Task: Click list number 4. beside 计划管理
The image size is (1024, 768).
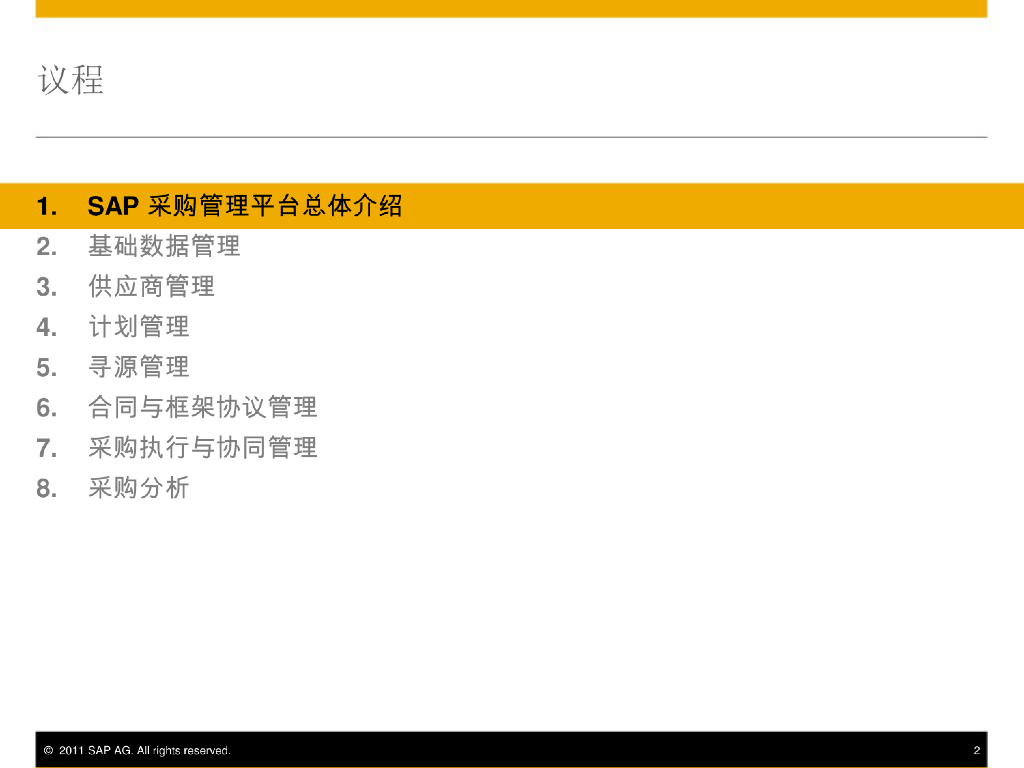Action: point(47,328)
